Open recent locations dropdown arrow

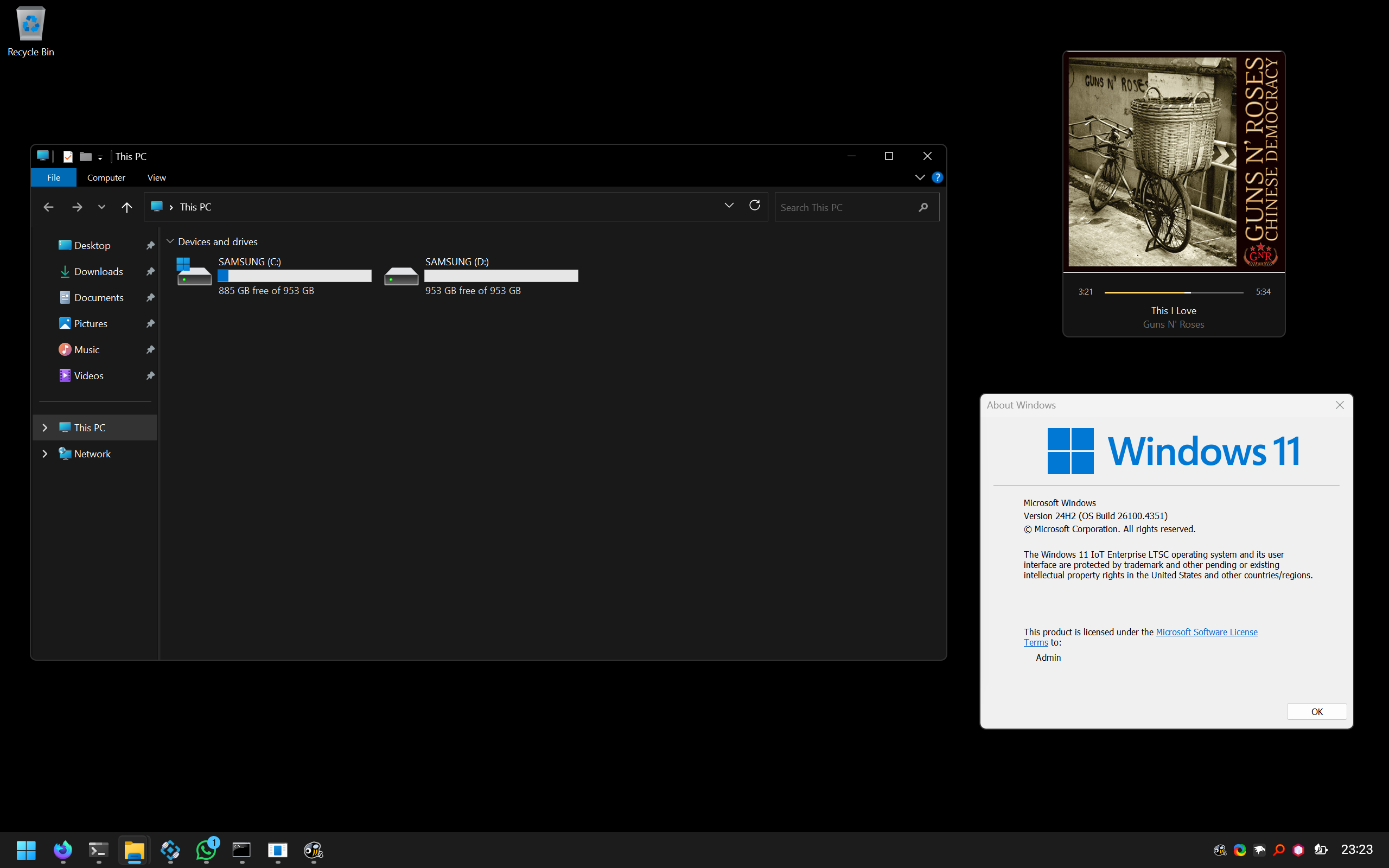coord(101,207)
